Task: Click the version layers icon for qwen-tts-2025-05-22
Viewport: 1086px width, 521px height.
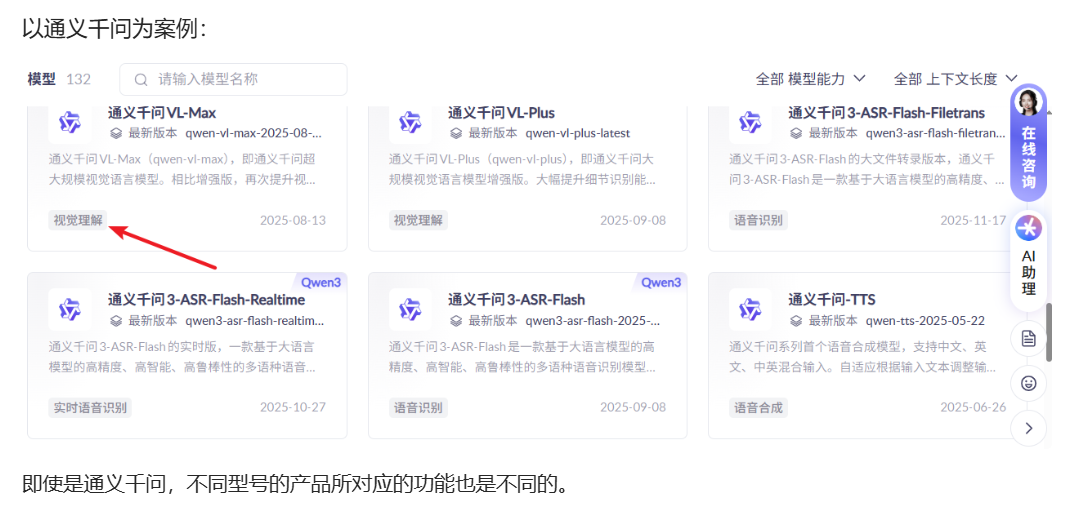Action: point(796,321)
